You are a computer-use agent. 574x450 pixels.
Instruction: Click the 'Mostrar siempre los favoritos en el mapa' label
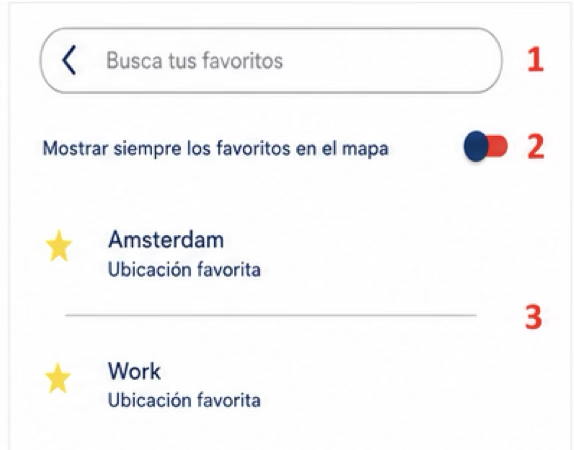point(215,149)
